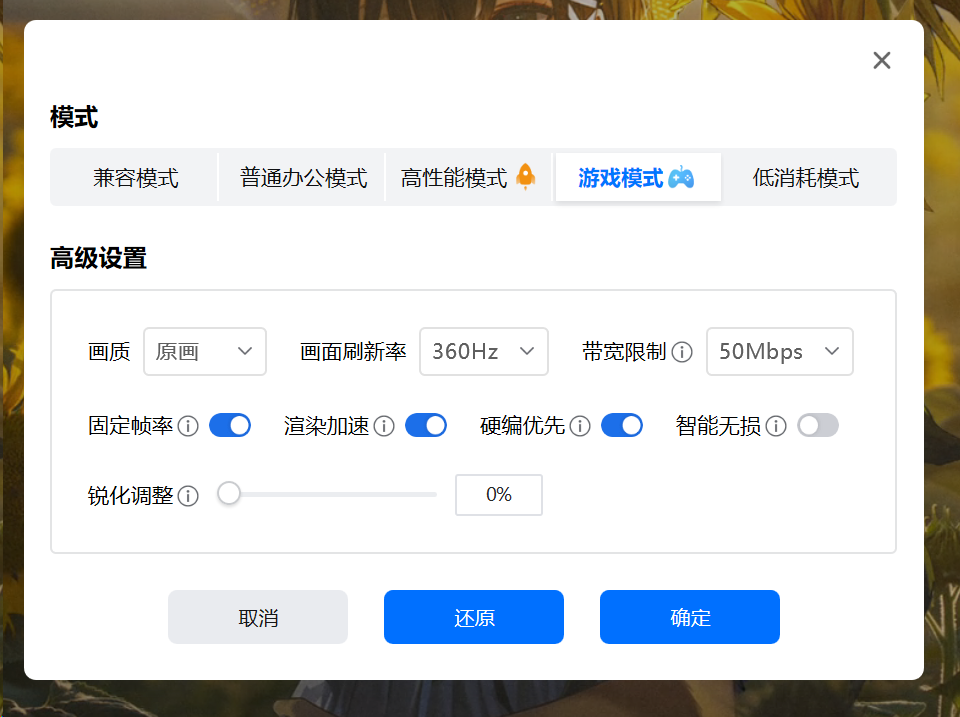Open the 带宽限制 dropdown showing 50Mbps

[779, 351]
